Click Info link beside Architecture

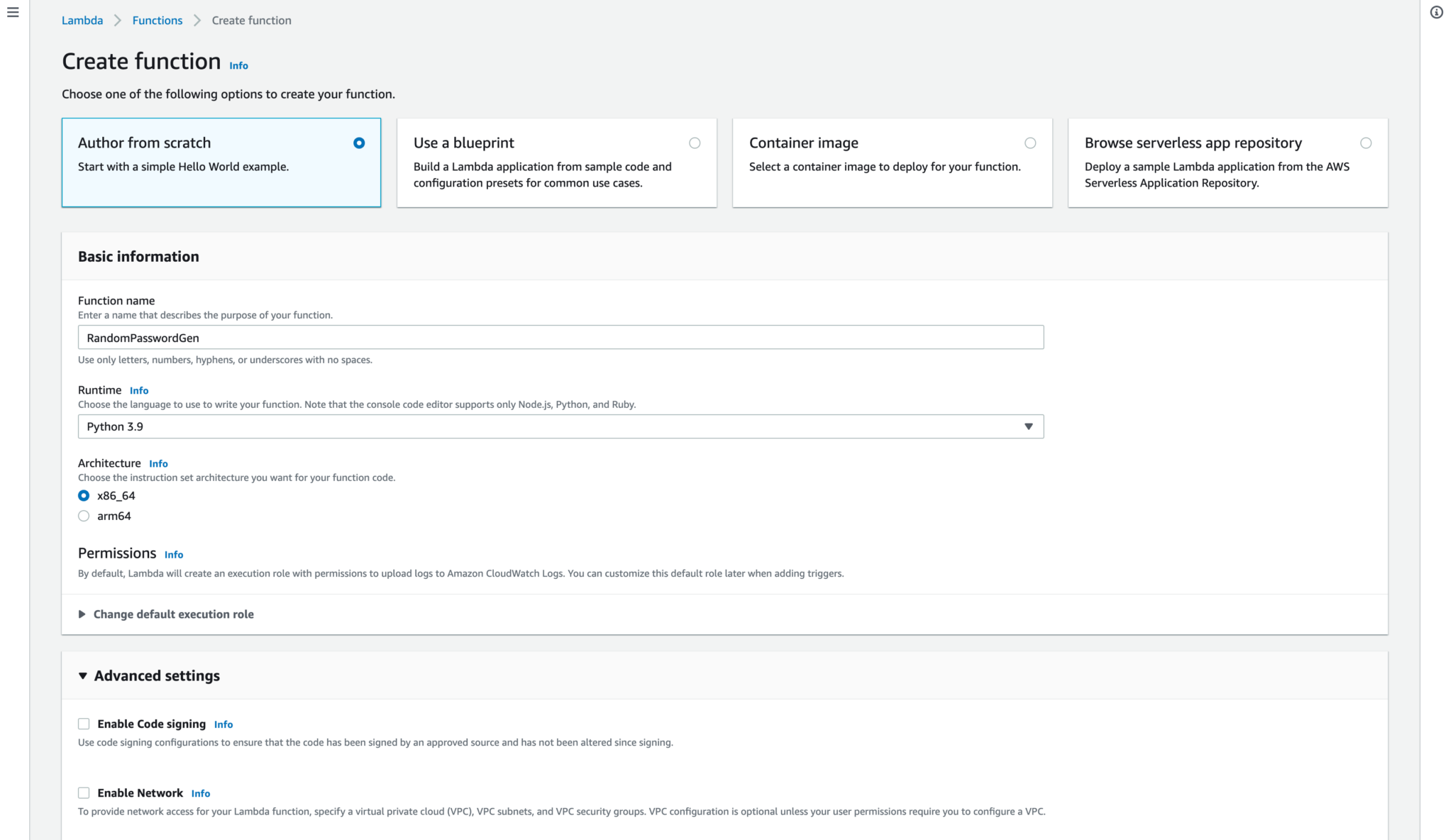158,463
